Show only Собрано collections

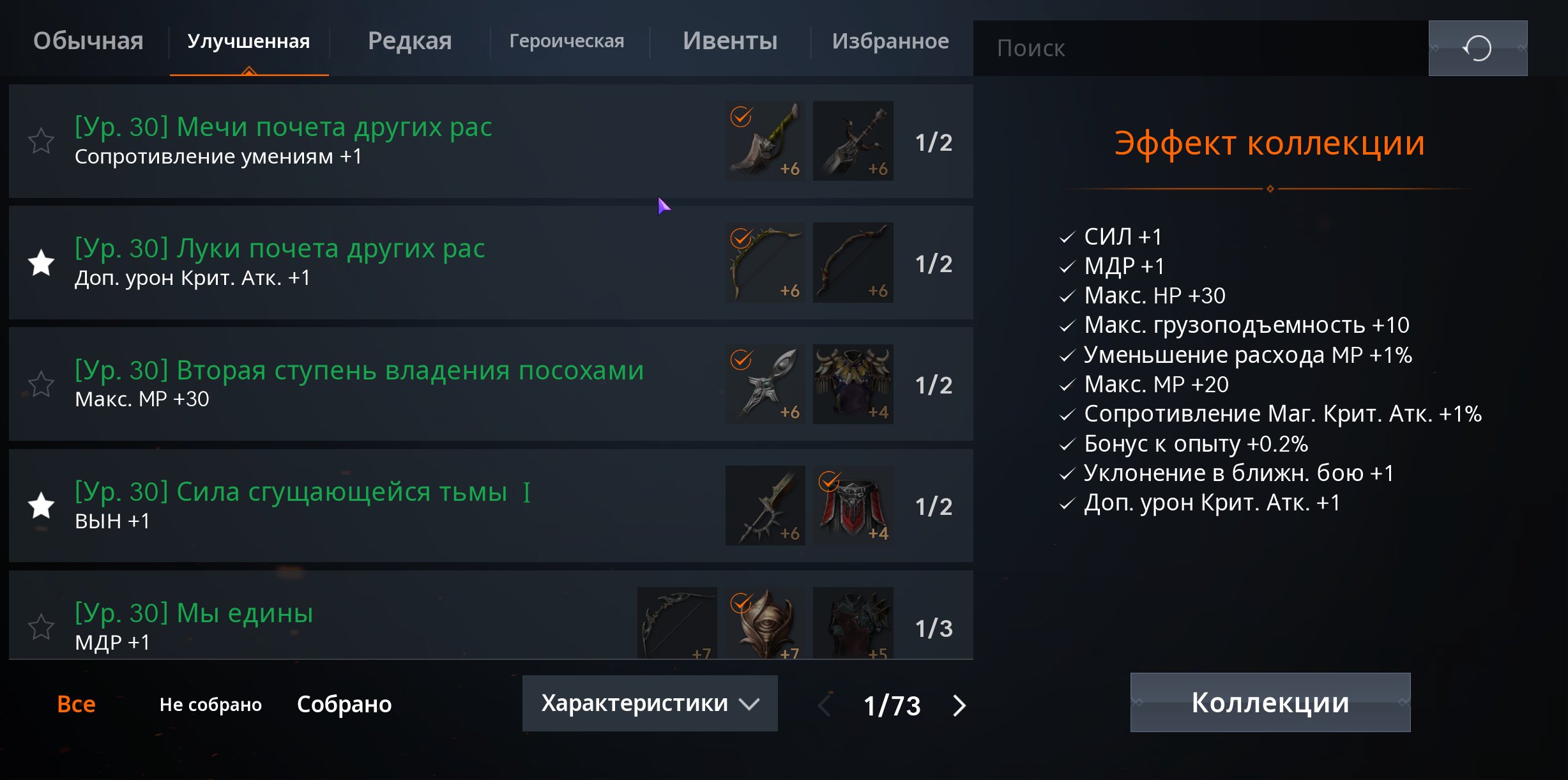coord(344,704)
